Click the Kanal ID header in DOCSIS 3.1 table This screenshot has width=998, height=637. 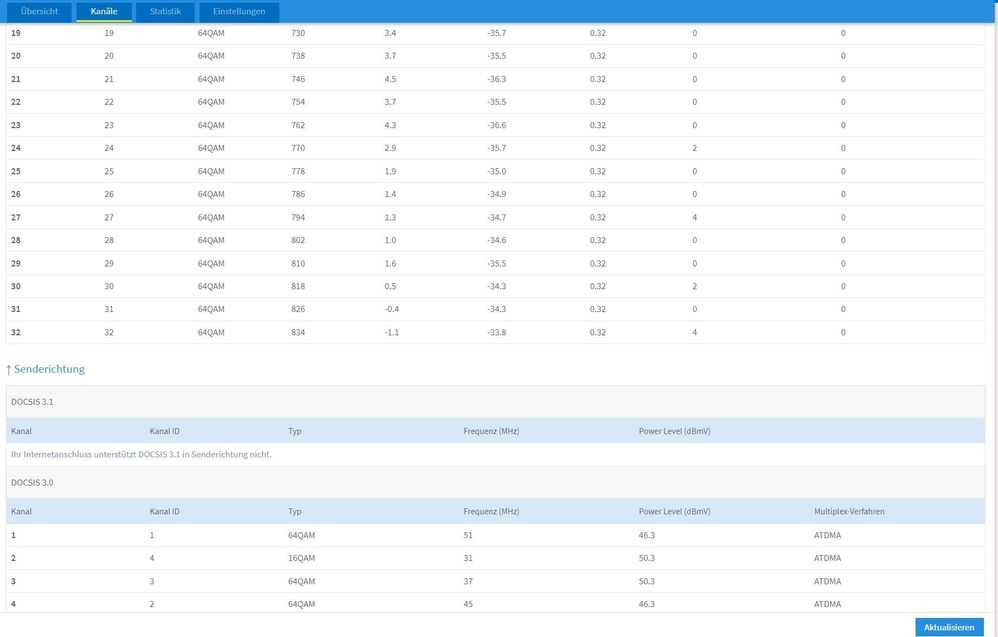pyautogui.click(x=164, y=431)
